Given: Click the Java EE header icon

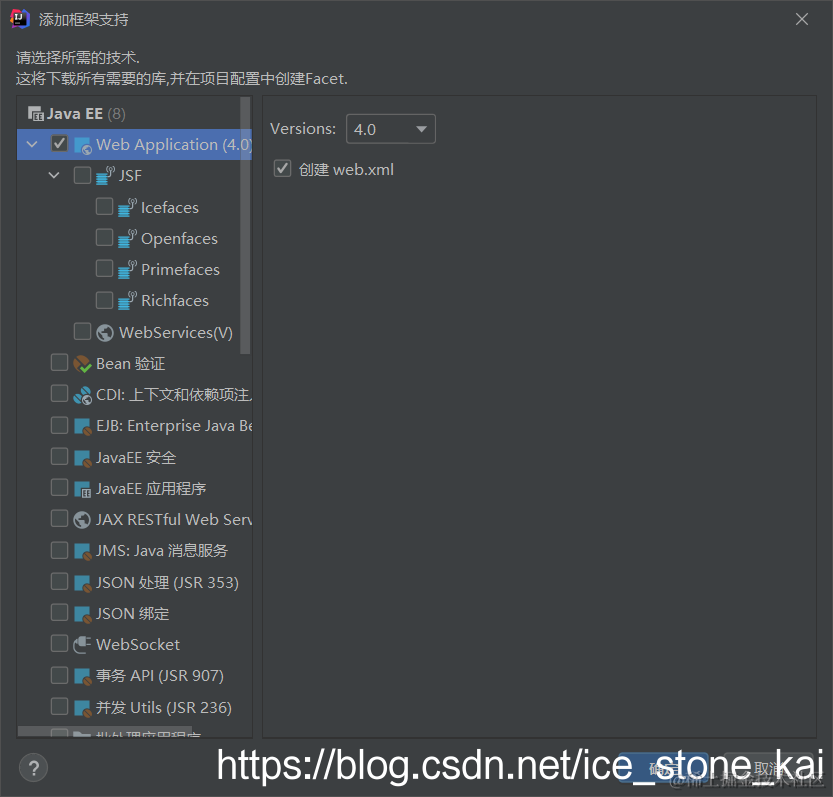Looking at the screenshot, I should [35, 113].
